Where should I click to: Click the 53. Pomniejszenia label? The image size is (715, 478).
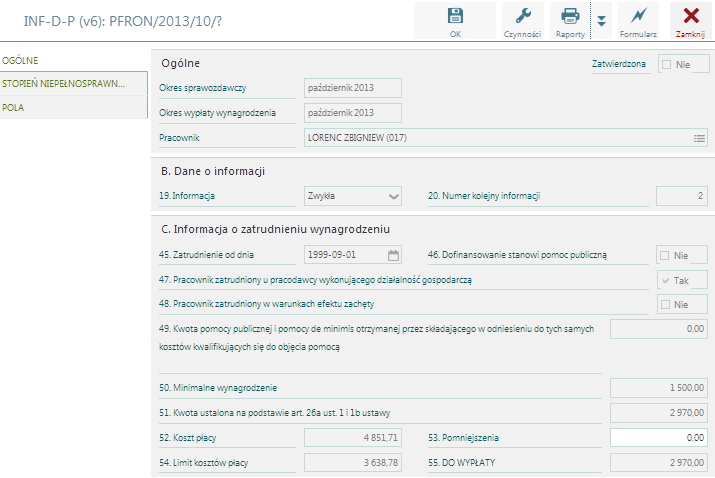(x=463, y=438)
